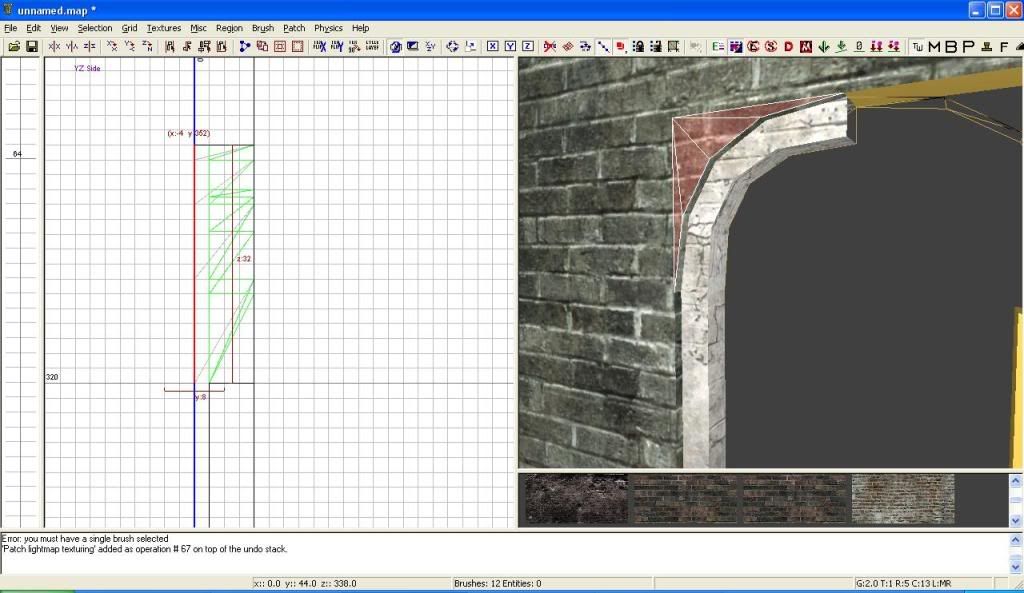Click the Save floppy disk icon
This screenshot has width=1024, height=593.
click(x=31, y=46)
